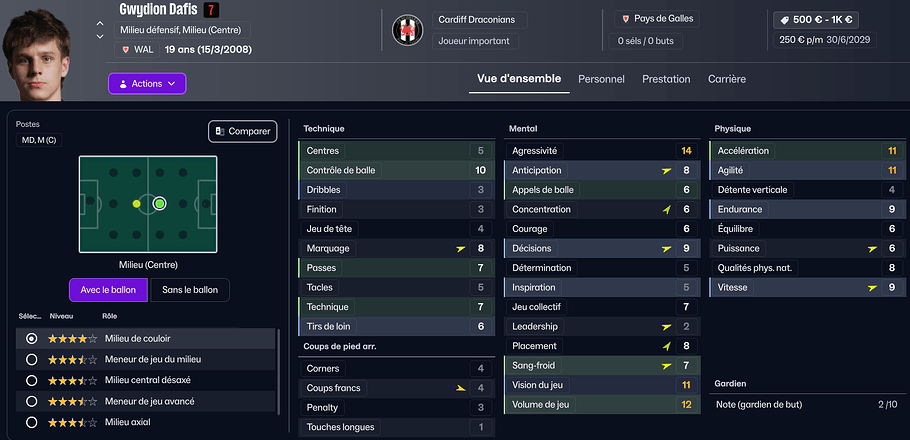910x440 pixels.
Task: Click the green Milieu (Centre) position dot on pitch
Action: [x=159, y=204]
